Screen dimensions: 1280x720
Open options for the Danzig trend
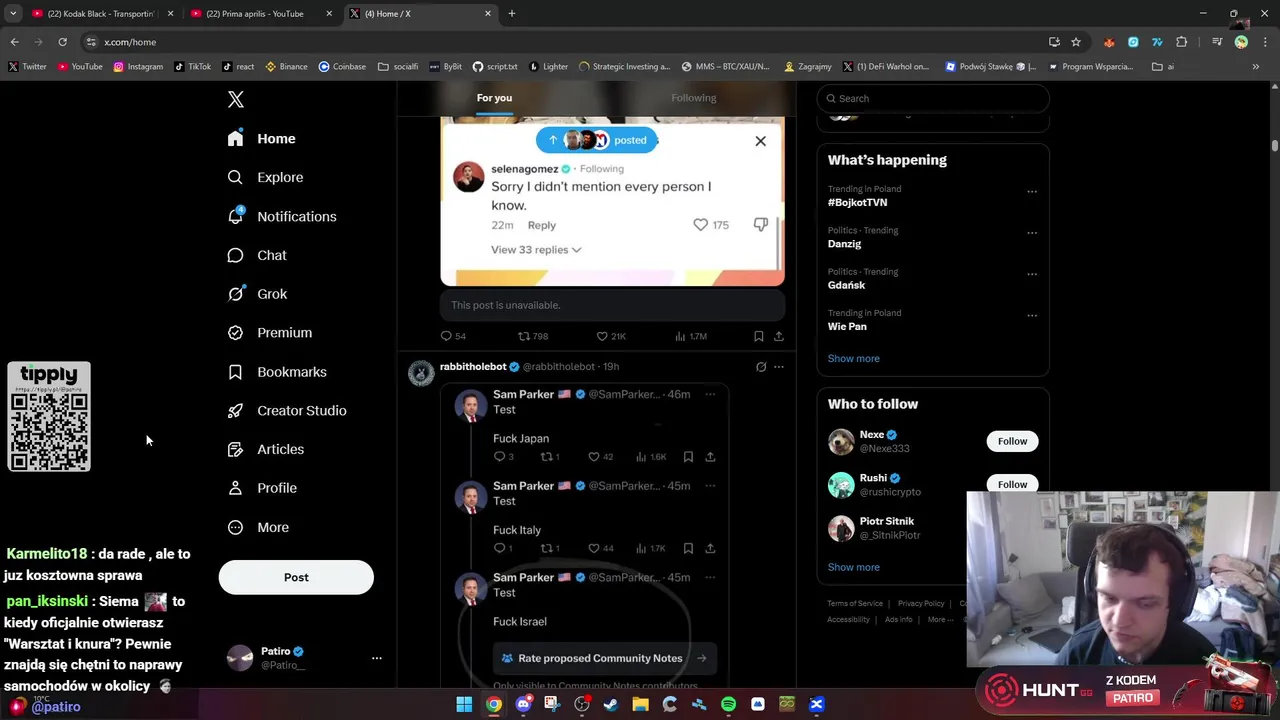(1032, 233)
